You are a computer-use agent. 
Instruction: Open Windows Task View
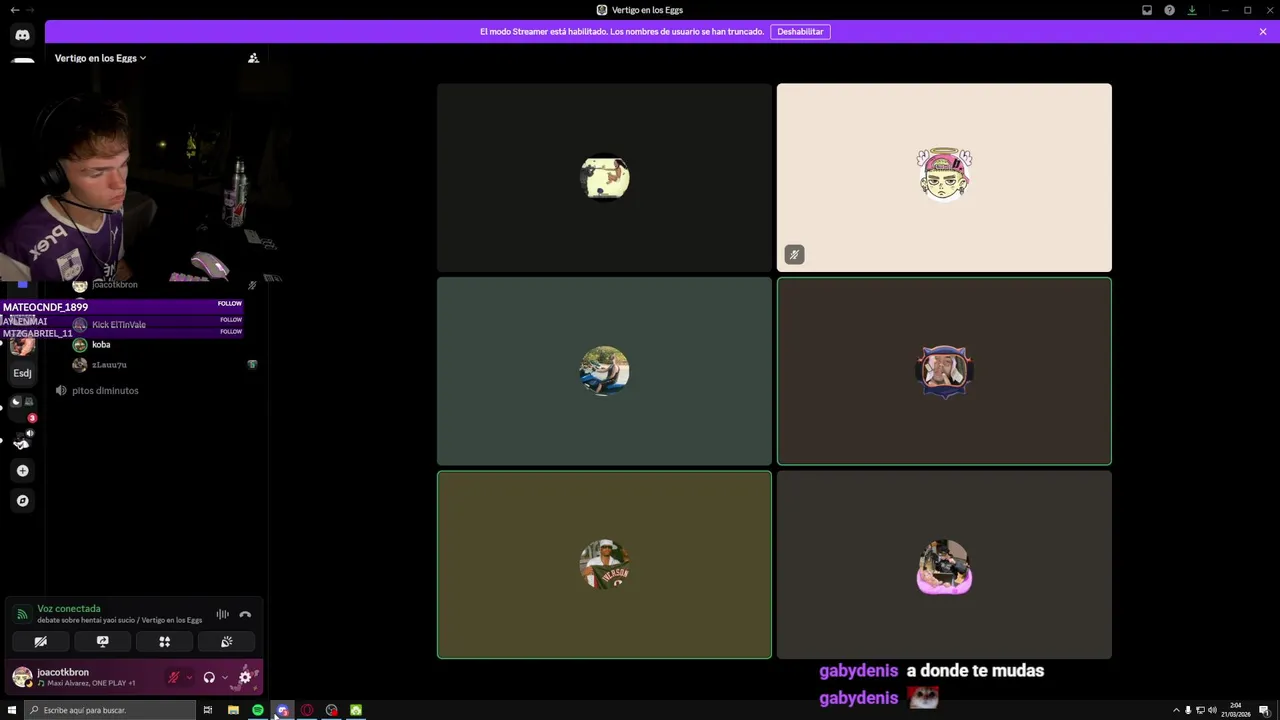(x=208, y=710)
